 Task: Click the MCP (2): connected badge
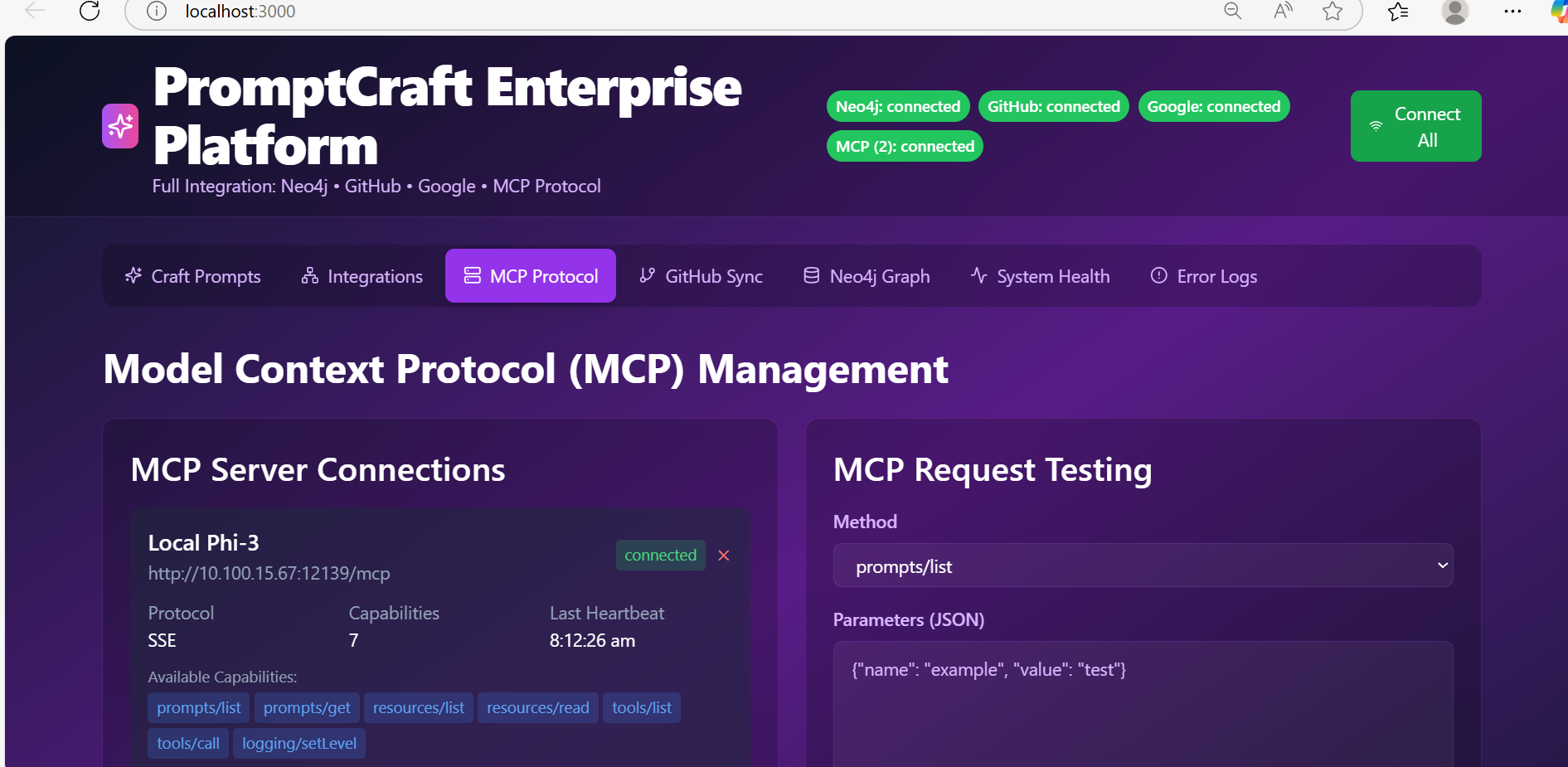click(905, 146)
